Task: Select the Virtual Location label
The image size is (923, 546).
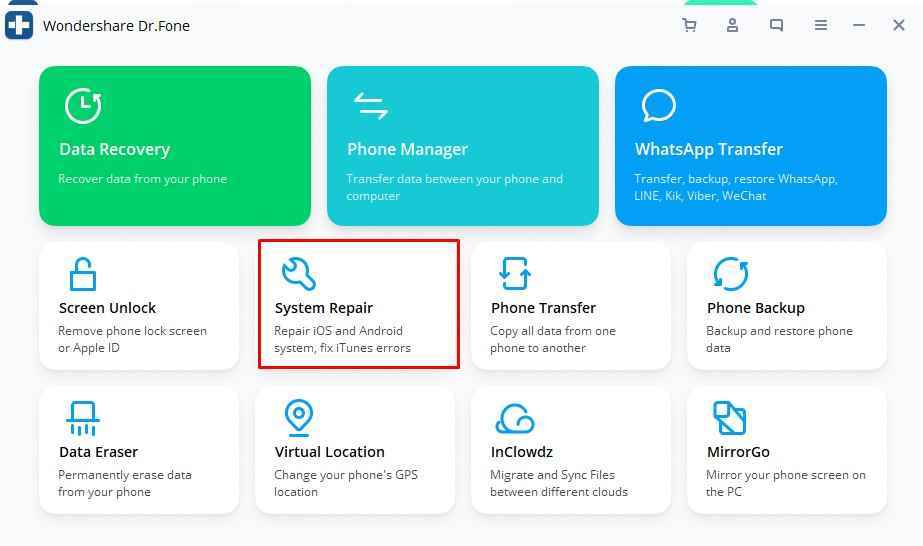Action: tap(330, 452)
